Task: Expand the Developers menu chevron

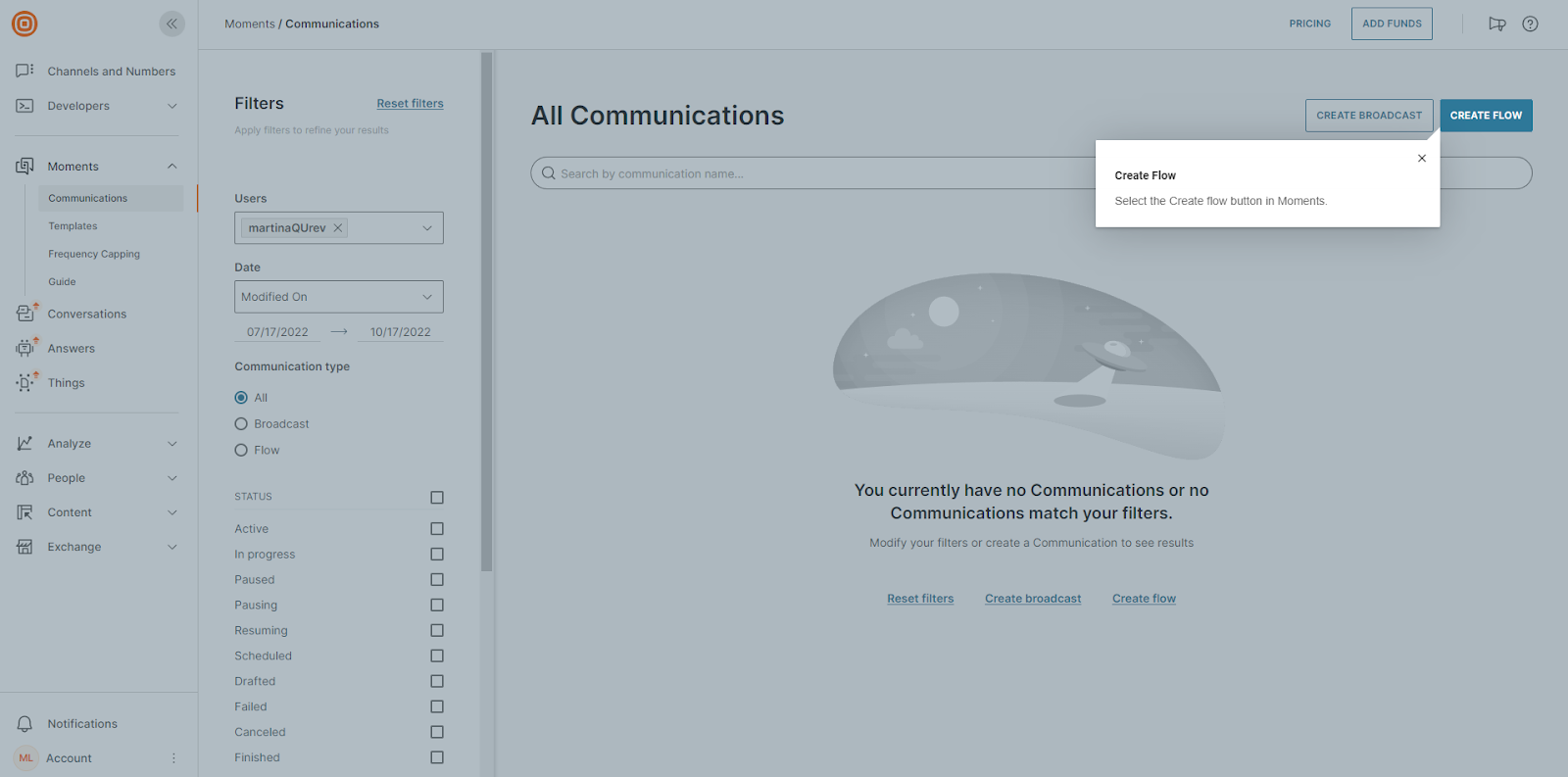Action: pos(172,106)
